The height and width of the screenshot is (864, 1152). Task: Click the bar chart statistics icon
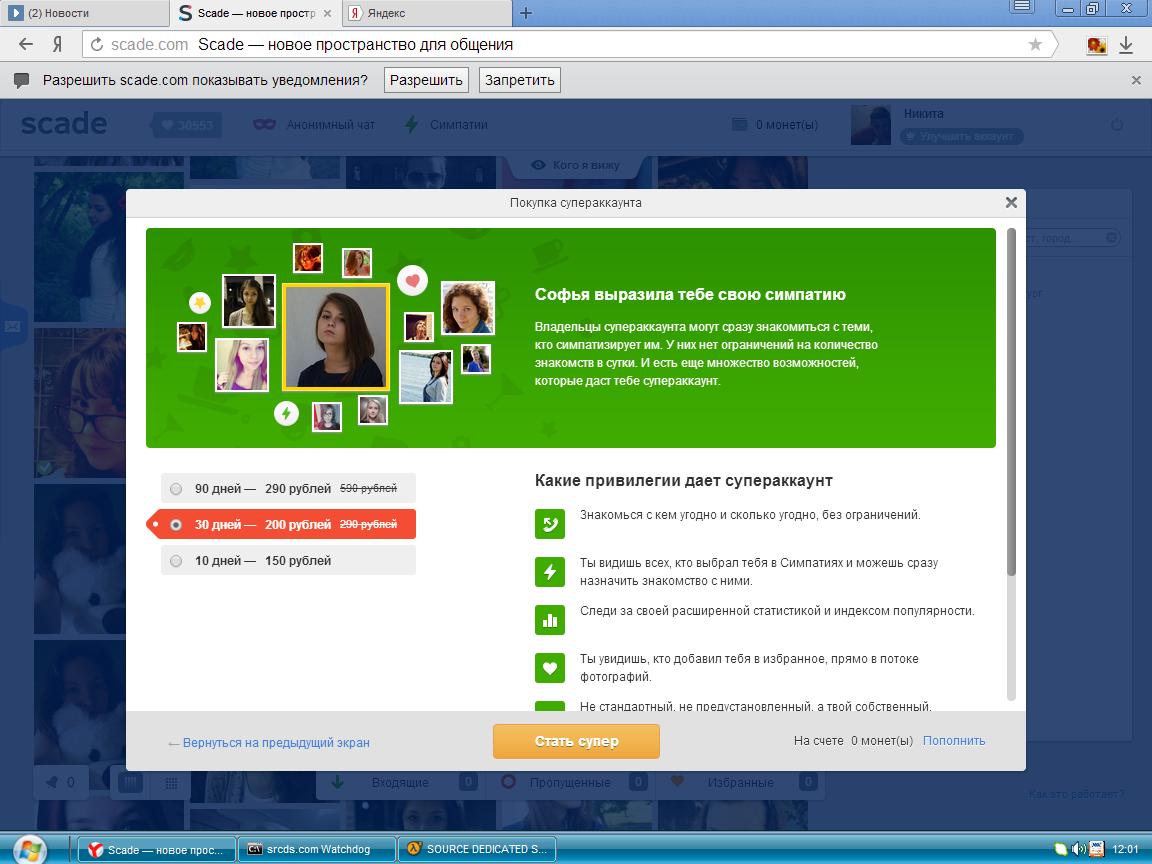point(550,620)
